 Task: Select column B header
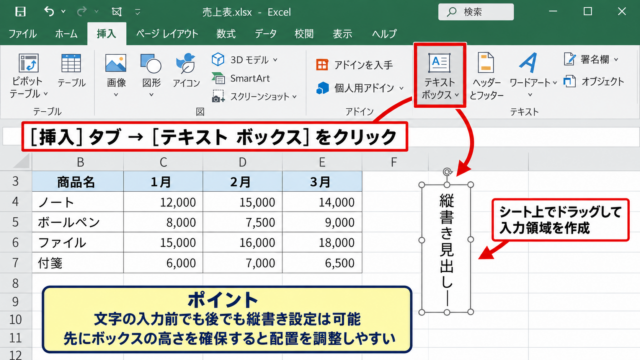coord(78,162)
